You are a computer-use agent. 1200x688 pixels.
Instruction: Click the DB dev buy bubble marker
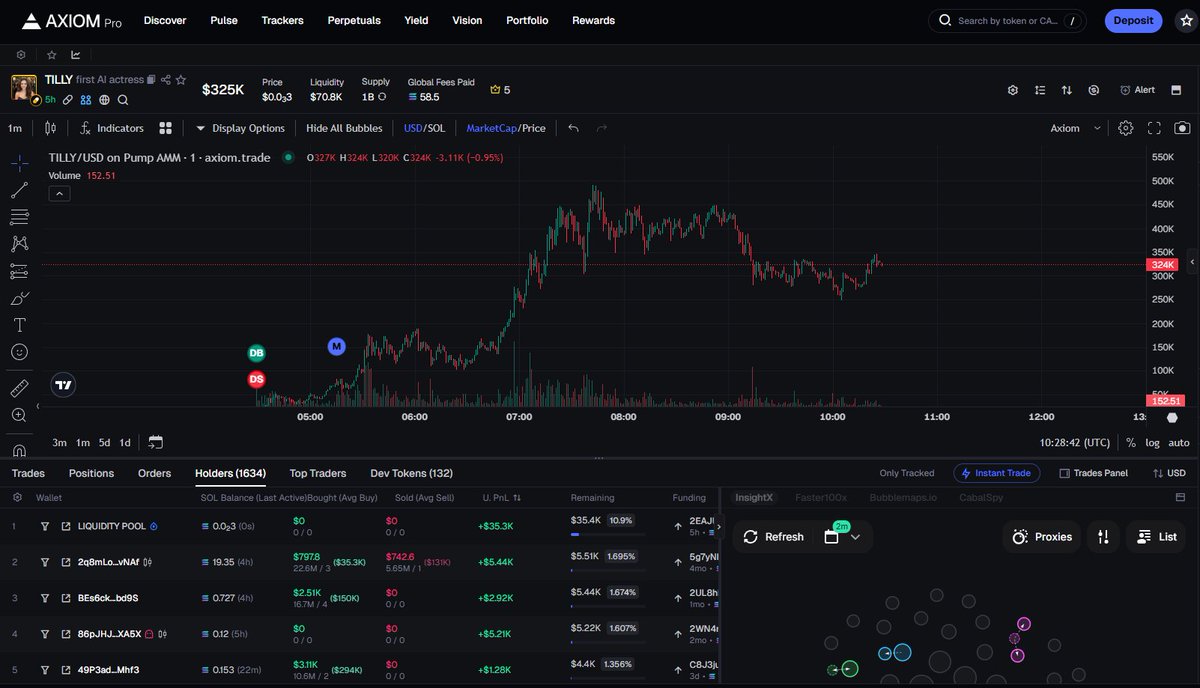(257, 353)
